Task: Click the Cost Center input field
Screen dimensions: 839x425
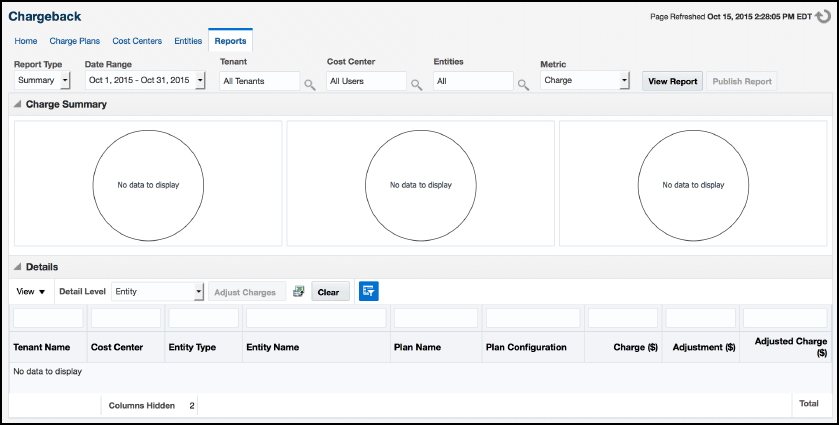Action: 366,81
